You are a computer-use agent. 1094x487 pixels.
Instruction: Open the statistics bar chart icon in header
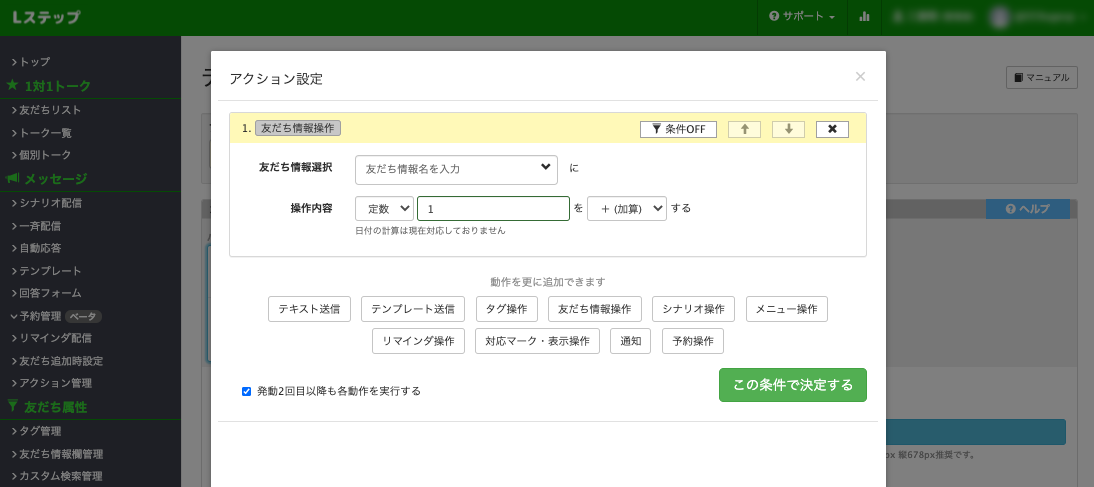(864, 17)
